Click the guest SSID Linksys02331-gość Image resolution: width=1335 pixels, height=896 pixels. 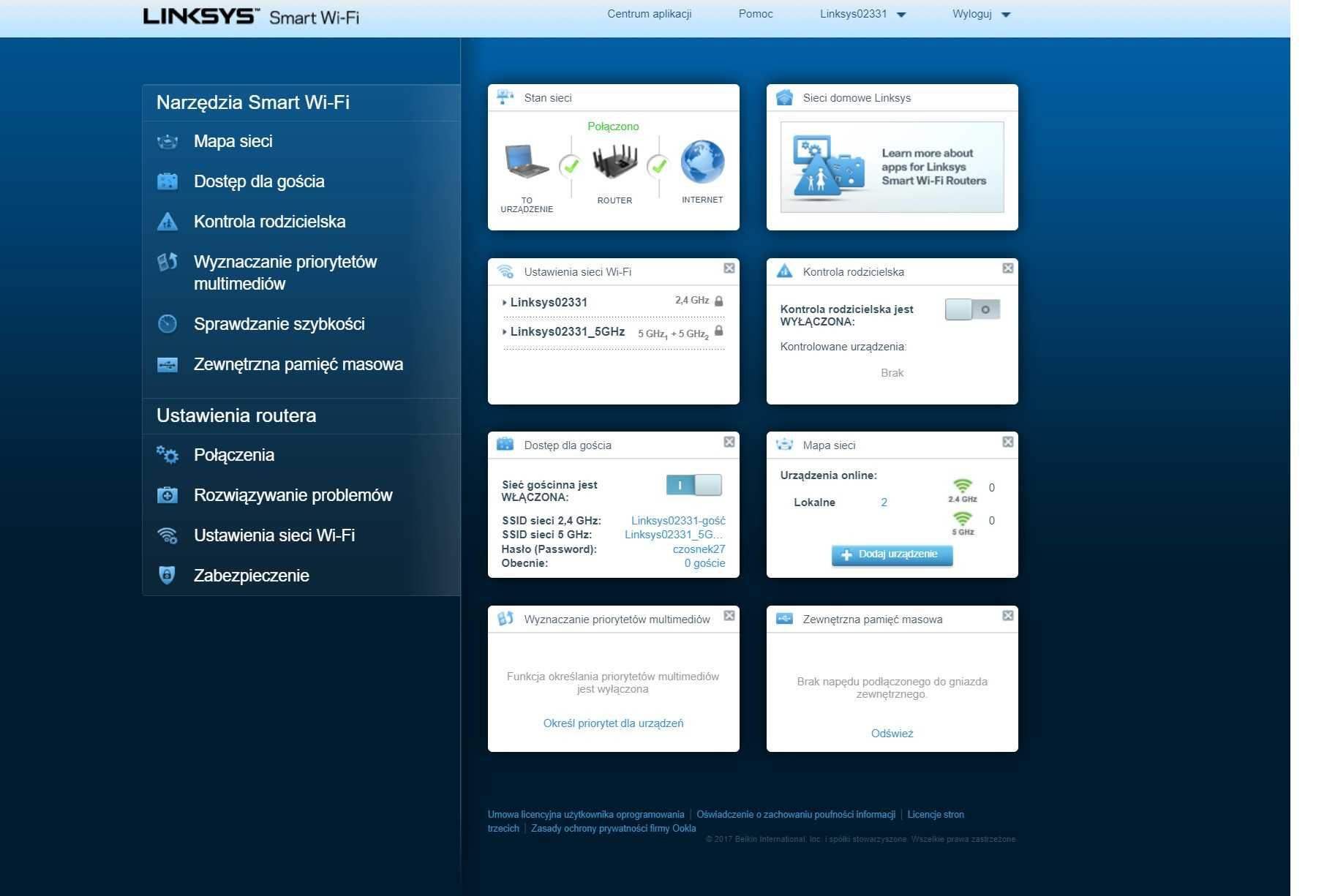click(x=678, y=521)
